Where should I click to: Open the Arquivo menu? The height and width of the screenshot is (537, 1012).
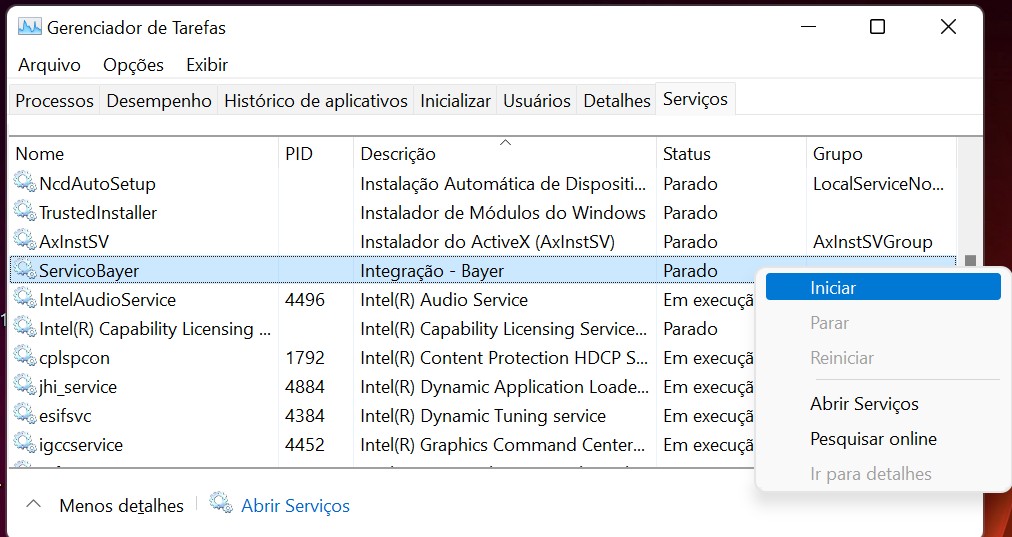pyautogui.click(x=49, y=65)
